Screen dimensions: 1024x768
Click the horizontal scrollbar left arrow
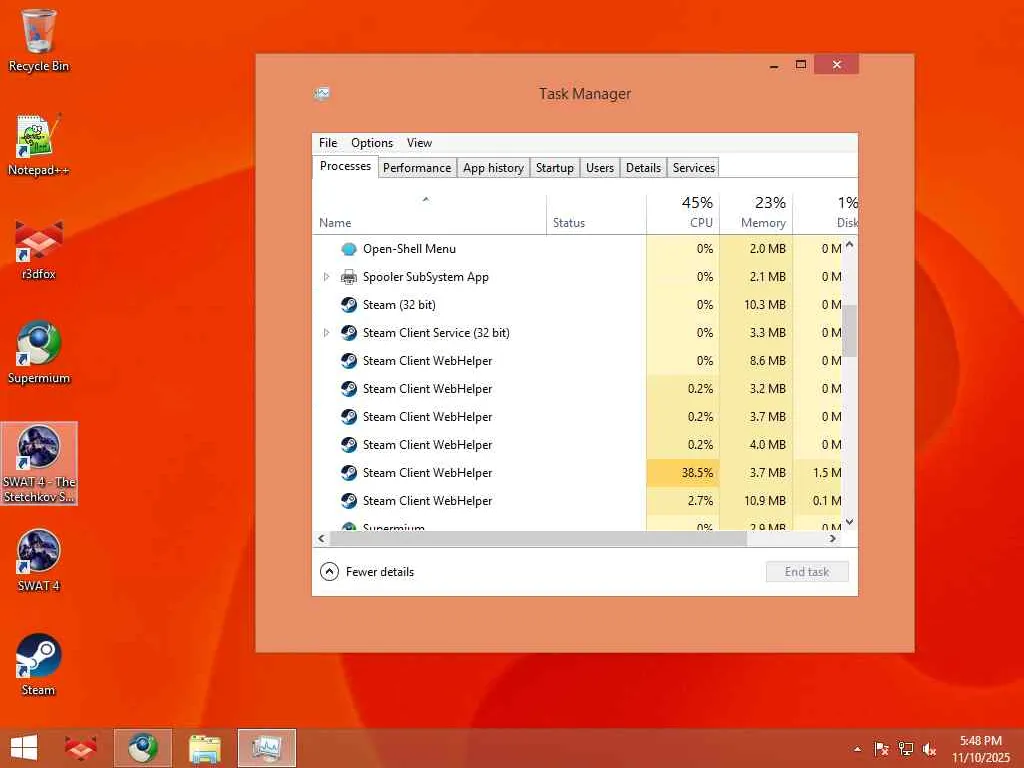coord(321,539)
